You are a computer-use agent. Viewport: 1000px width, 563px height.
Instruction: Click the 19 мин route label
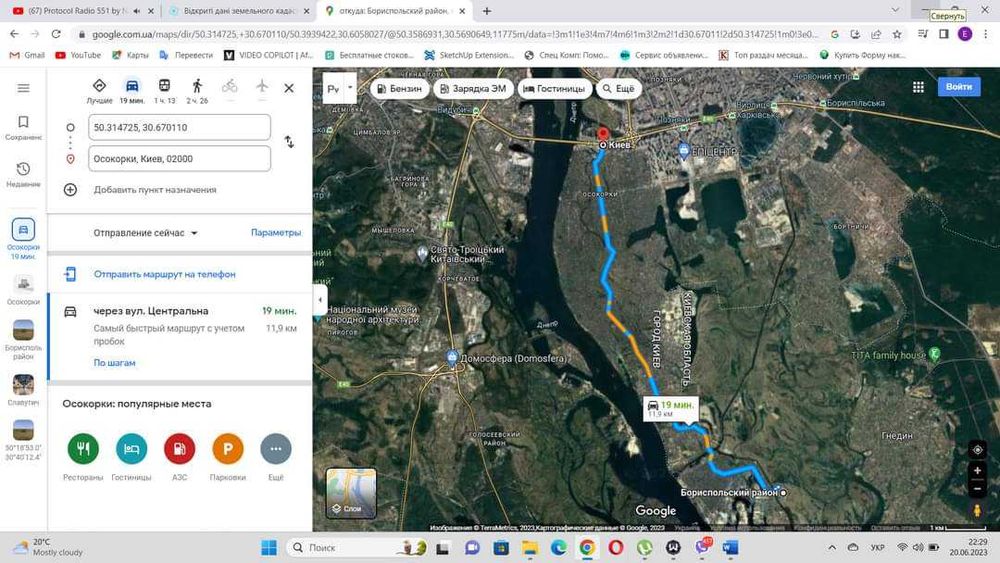coord(671,409)
